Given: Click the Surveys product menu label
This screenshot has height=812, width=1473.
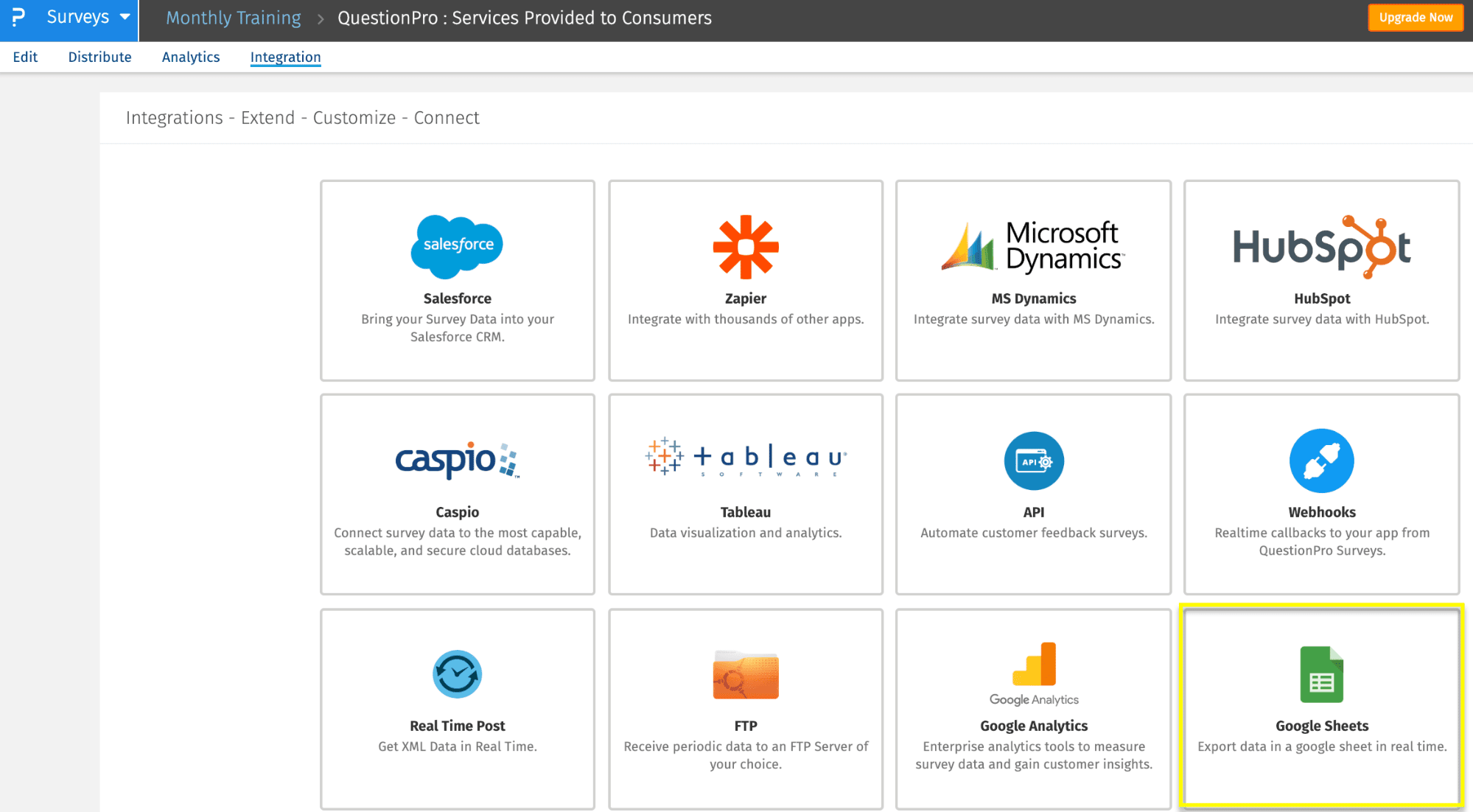Looking at the screenshot, I should pos(77,17).
